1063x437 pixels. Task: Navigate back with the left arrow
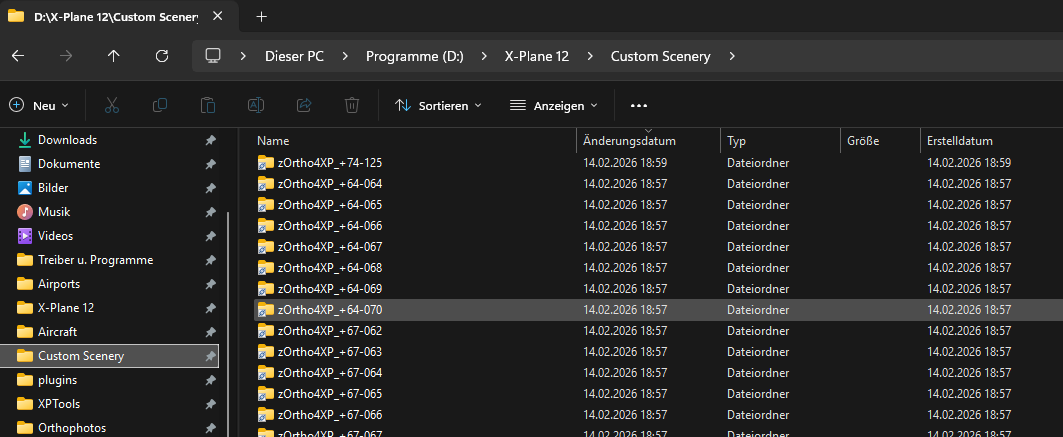click(x=17, y=56)
